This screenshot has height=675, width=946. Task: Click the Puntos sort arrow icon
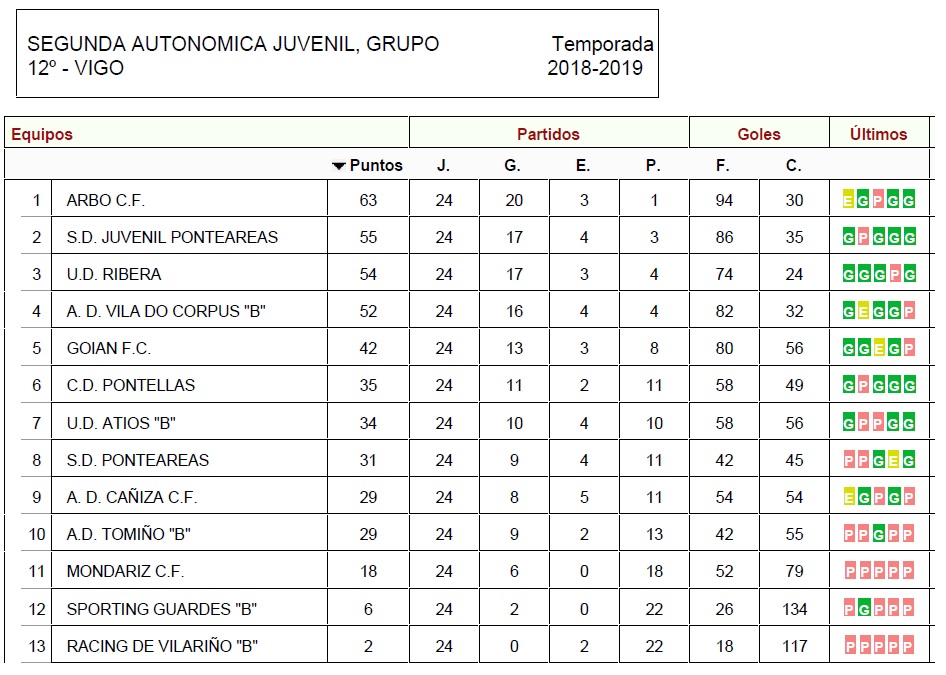[x=338, y=166]
